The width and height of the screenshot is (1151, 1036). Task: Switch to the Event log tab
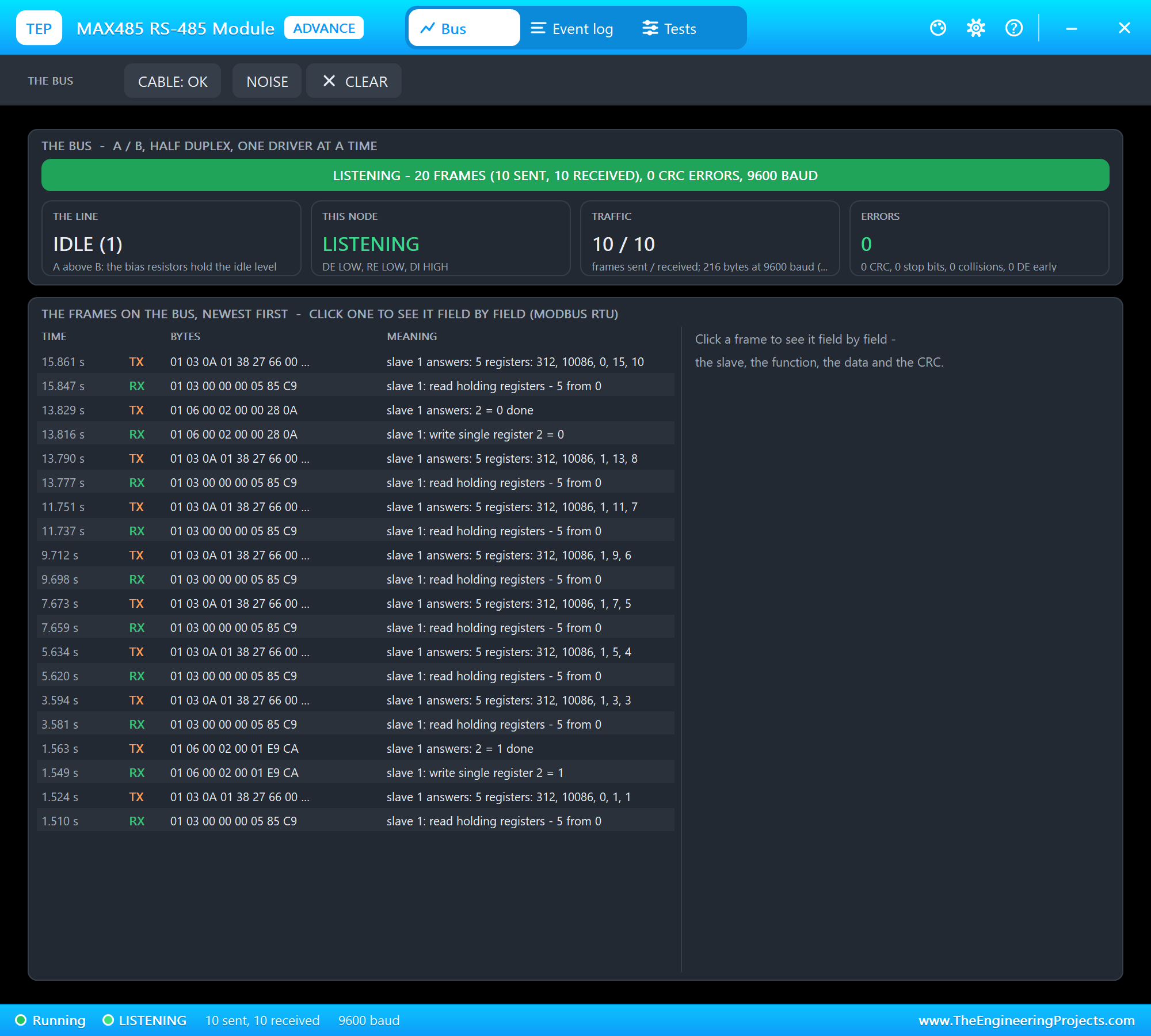point(573,28)
